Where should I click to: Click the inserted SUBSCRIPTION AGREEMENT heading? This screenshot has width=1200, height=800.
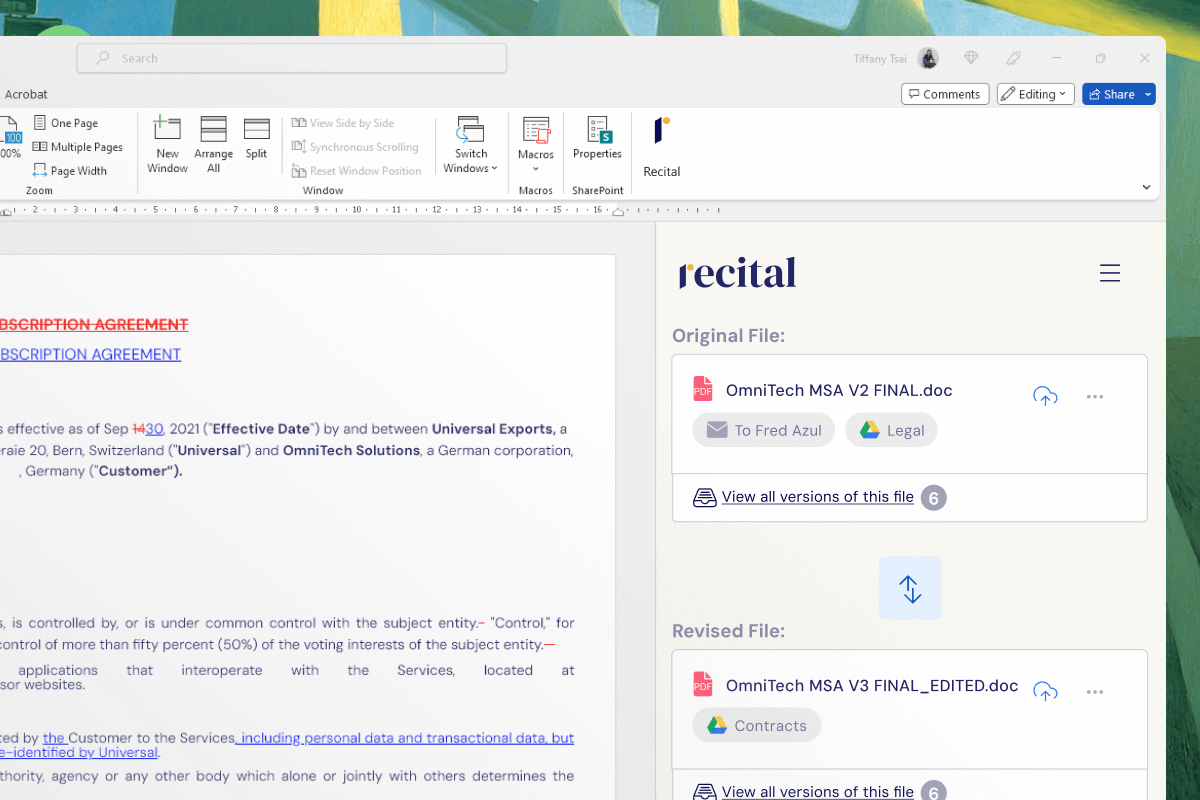tap(91, 354)
